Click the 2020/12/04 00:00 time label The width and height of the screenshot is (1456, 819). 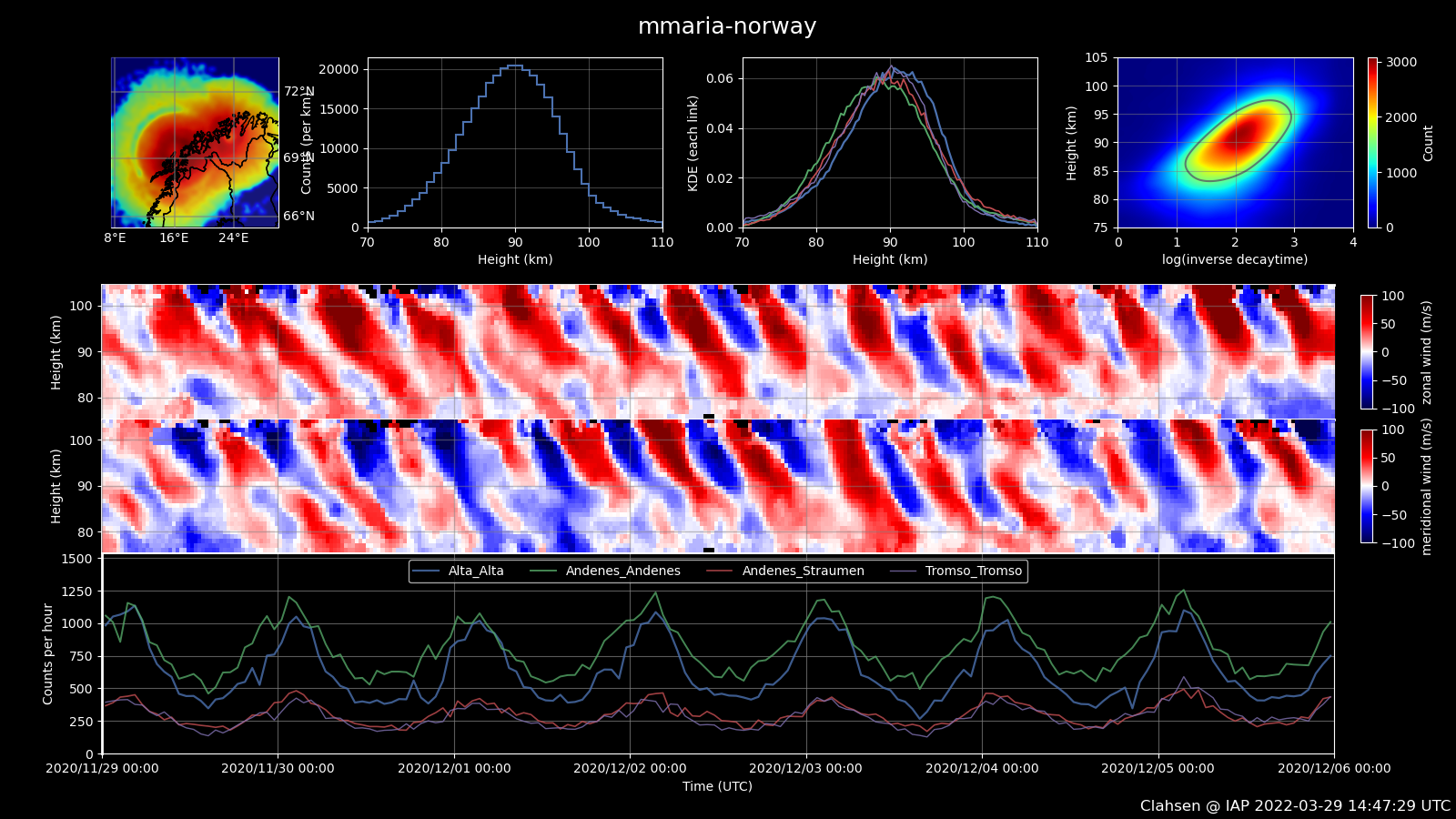click(x=982, y=768)
